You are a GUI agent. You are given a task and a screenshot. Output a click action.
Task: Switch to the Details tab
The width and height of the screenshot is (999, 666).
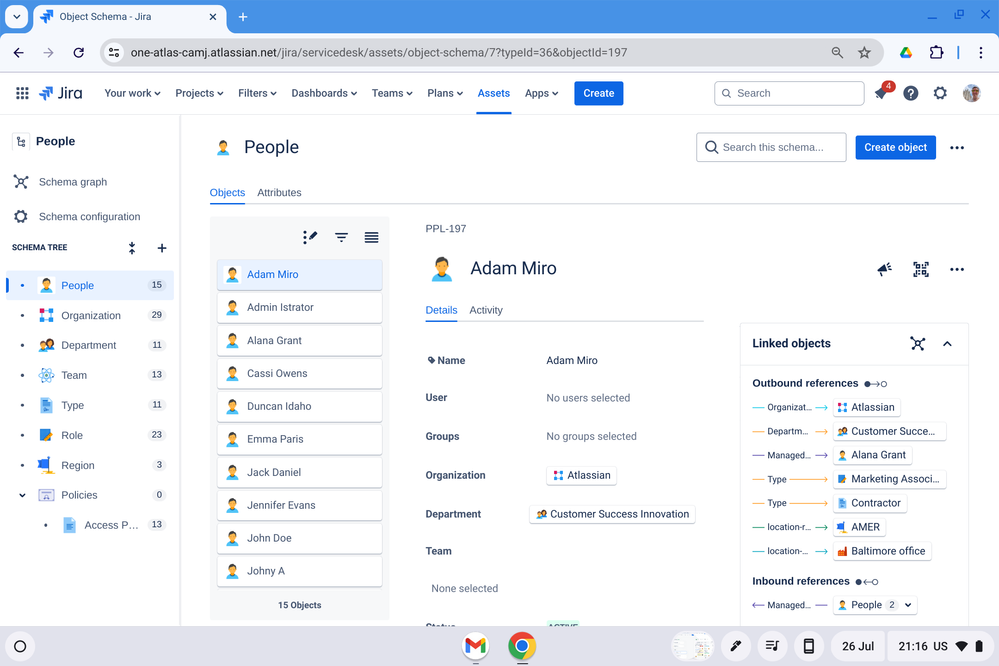(442, 310)
